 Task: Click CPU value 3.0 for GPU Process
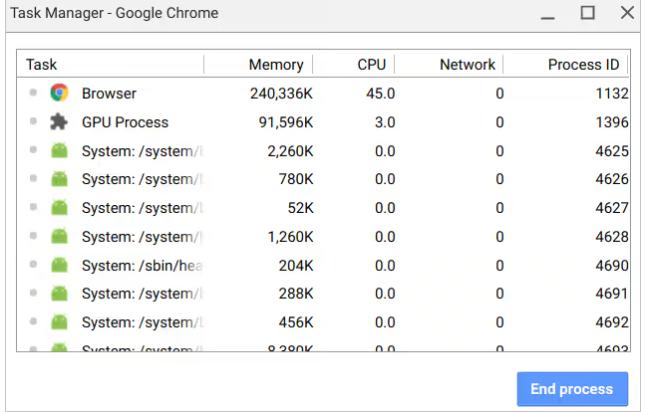[x=385, y=122]
